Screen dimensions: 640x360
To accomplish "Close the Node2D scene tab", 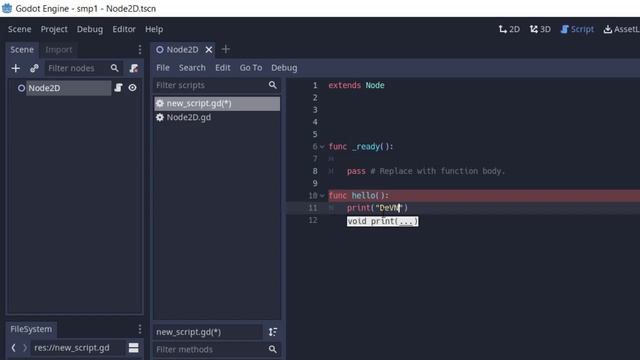I will 209,50.
